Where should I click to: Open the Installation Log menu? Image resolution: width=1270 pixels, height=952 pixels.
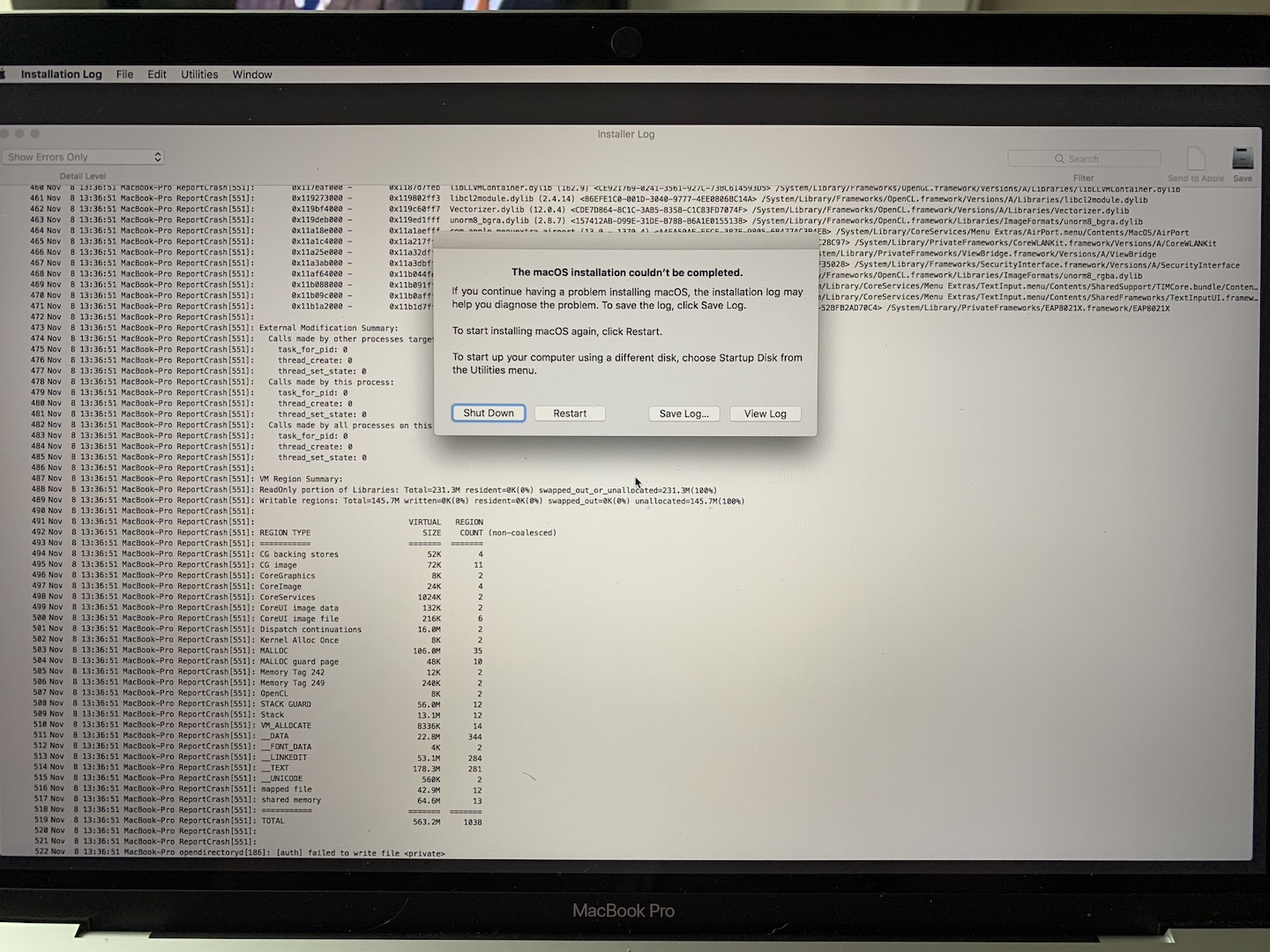62,74
